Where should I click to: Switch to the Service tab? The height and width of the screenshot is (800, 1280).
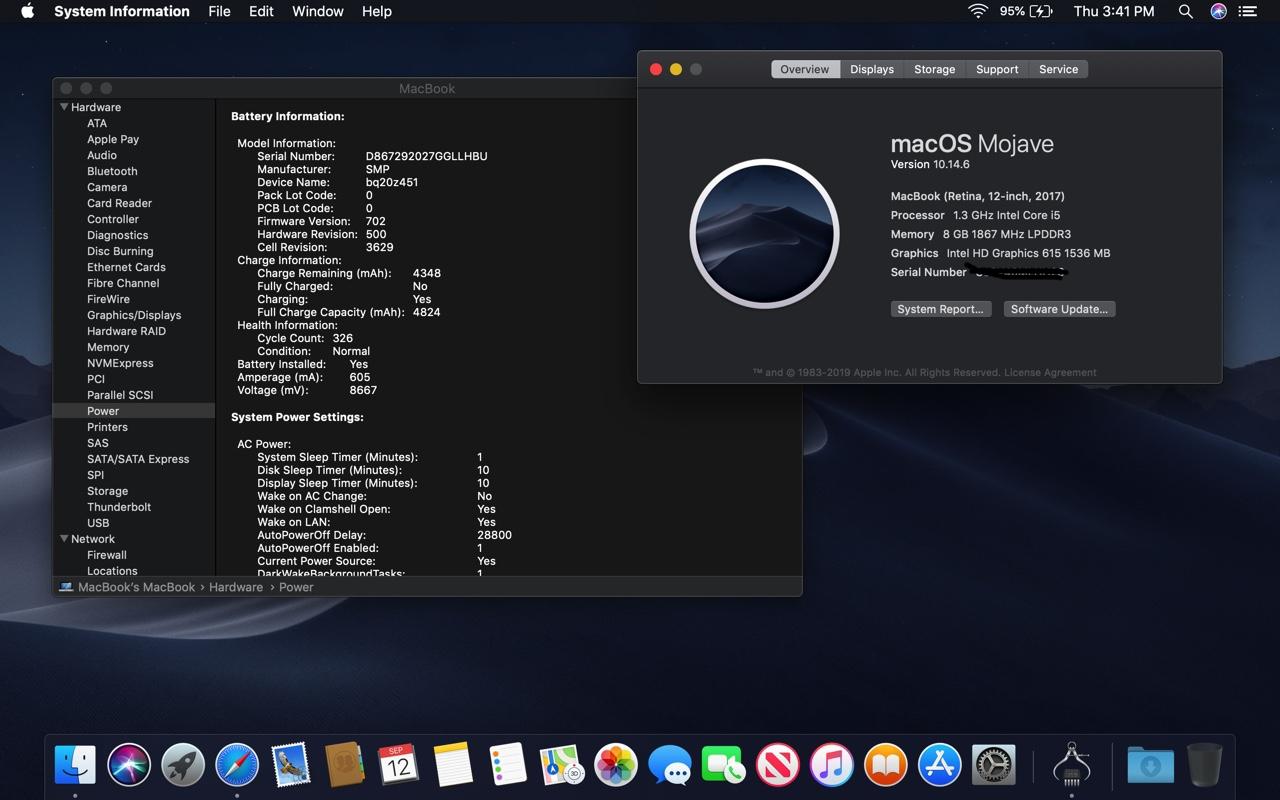tap(1058, 69)
